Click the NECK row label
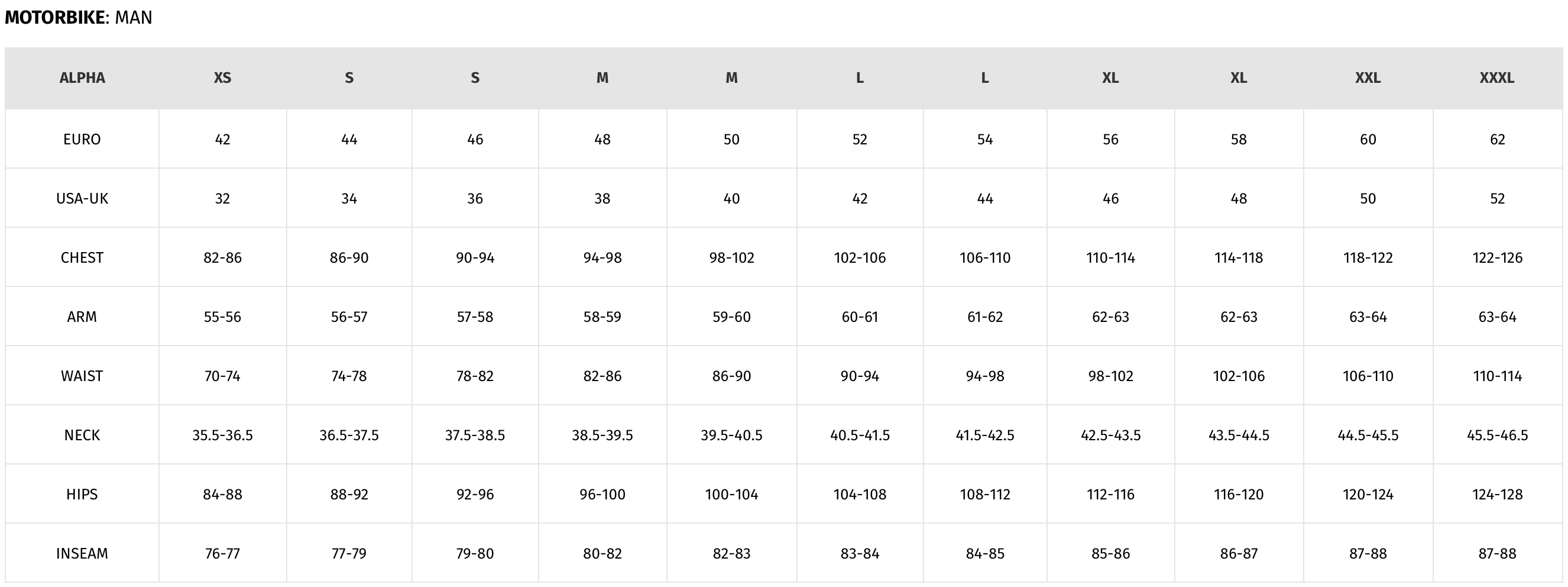The image size is (1568, 587). pyautogui.click(x=82, y=435)
